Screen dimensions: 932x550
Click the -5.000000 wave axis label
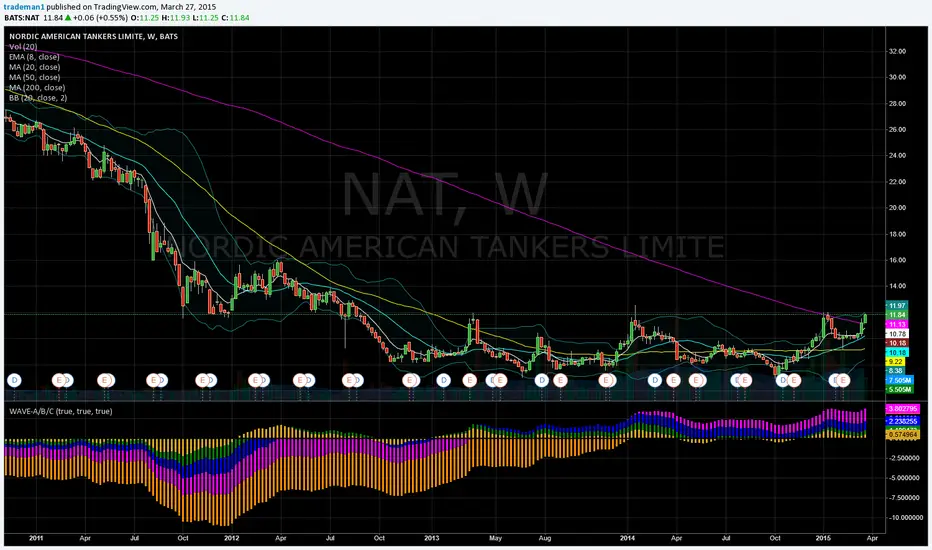tap(903, 477)
